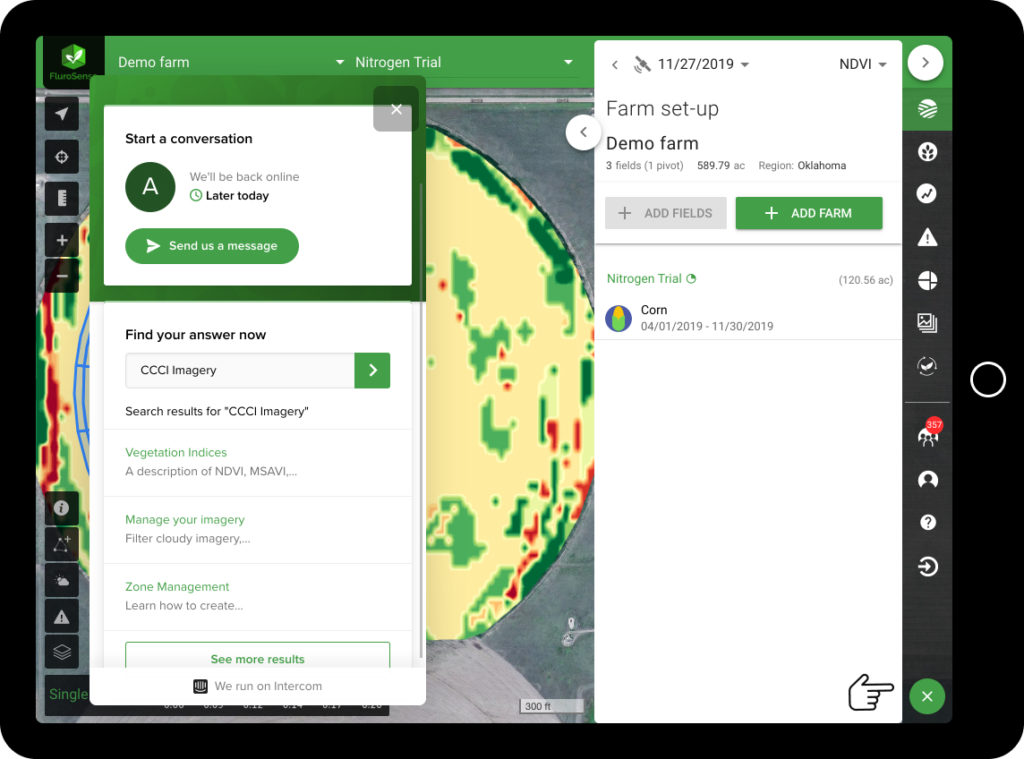Viewport: 1024px width, 759px height.
Task: Click the map alert triangle tool
Action: pyautogui.click(x=62, y=617)
